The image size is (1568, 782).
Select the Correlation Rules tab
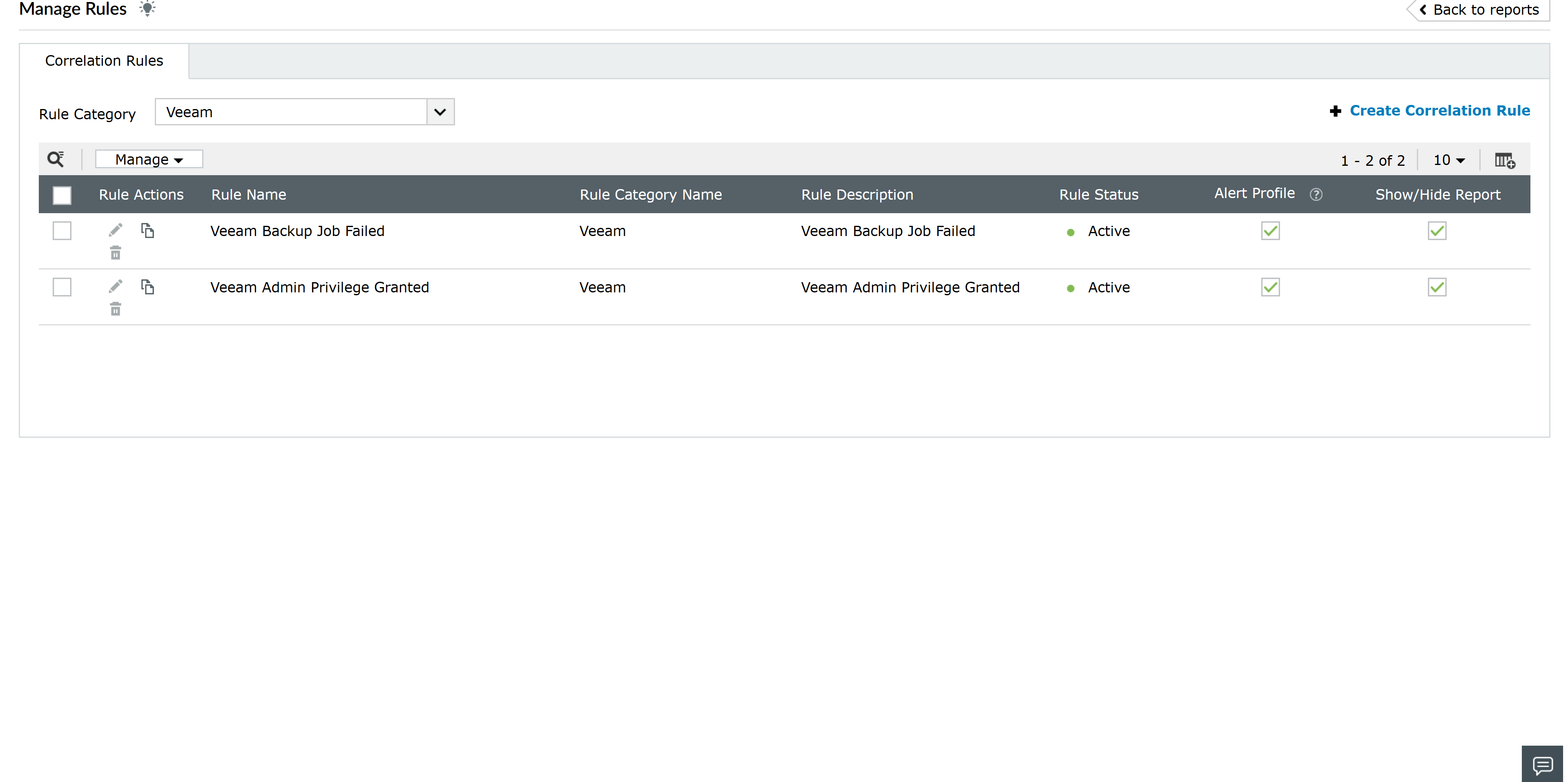104,61
